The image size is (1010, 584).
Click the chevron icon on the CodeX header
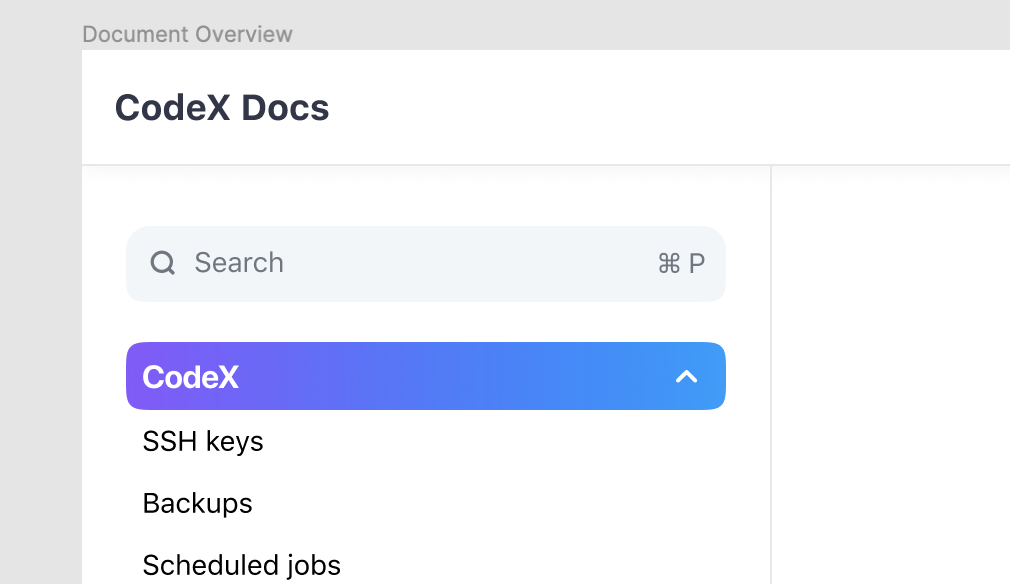(x=686, y=377)
